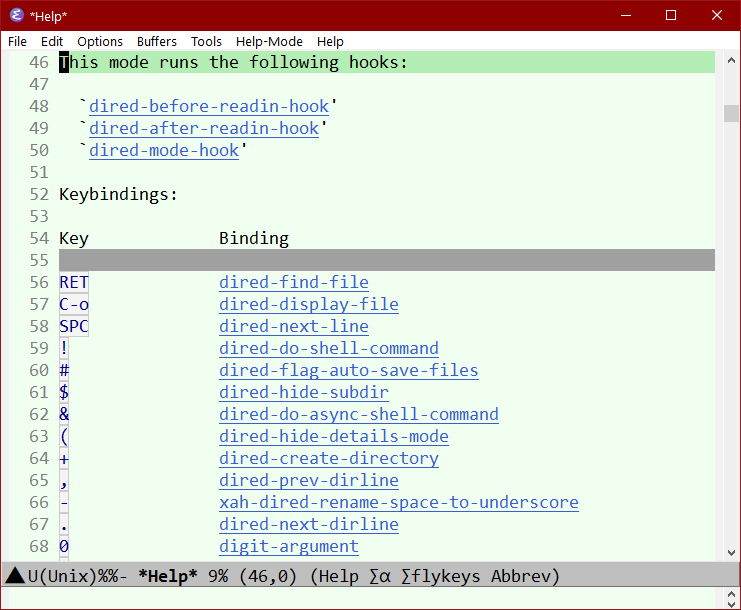
Task: Open the dired-hide-details-mode link
Action: (x=334, y=436)
